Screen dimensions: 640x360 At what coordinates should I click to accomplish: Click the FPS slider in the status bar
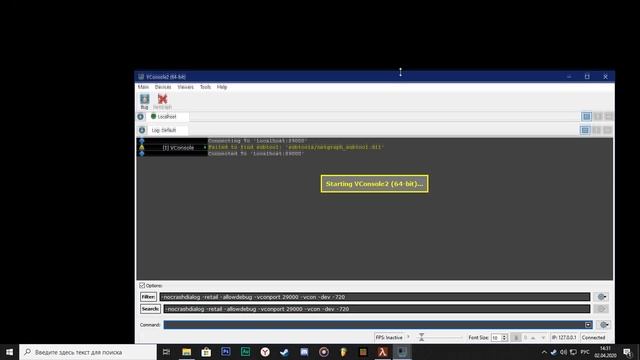coord(440,338)
